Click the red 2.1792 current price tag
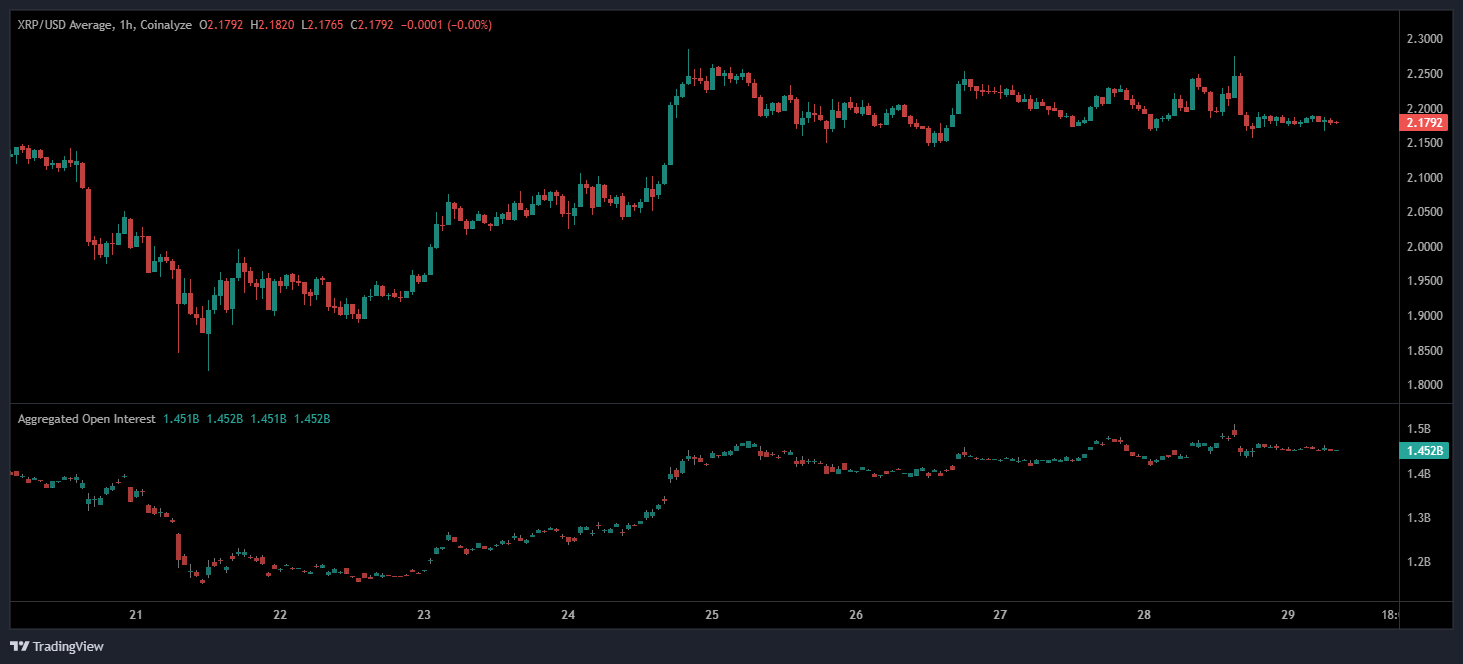1463x664 pixels. 1424,123
